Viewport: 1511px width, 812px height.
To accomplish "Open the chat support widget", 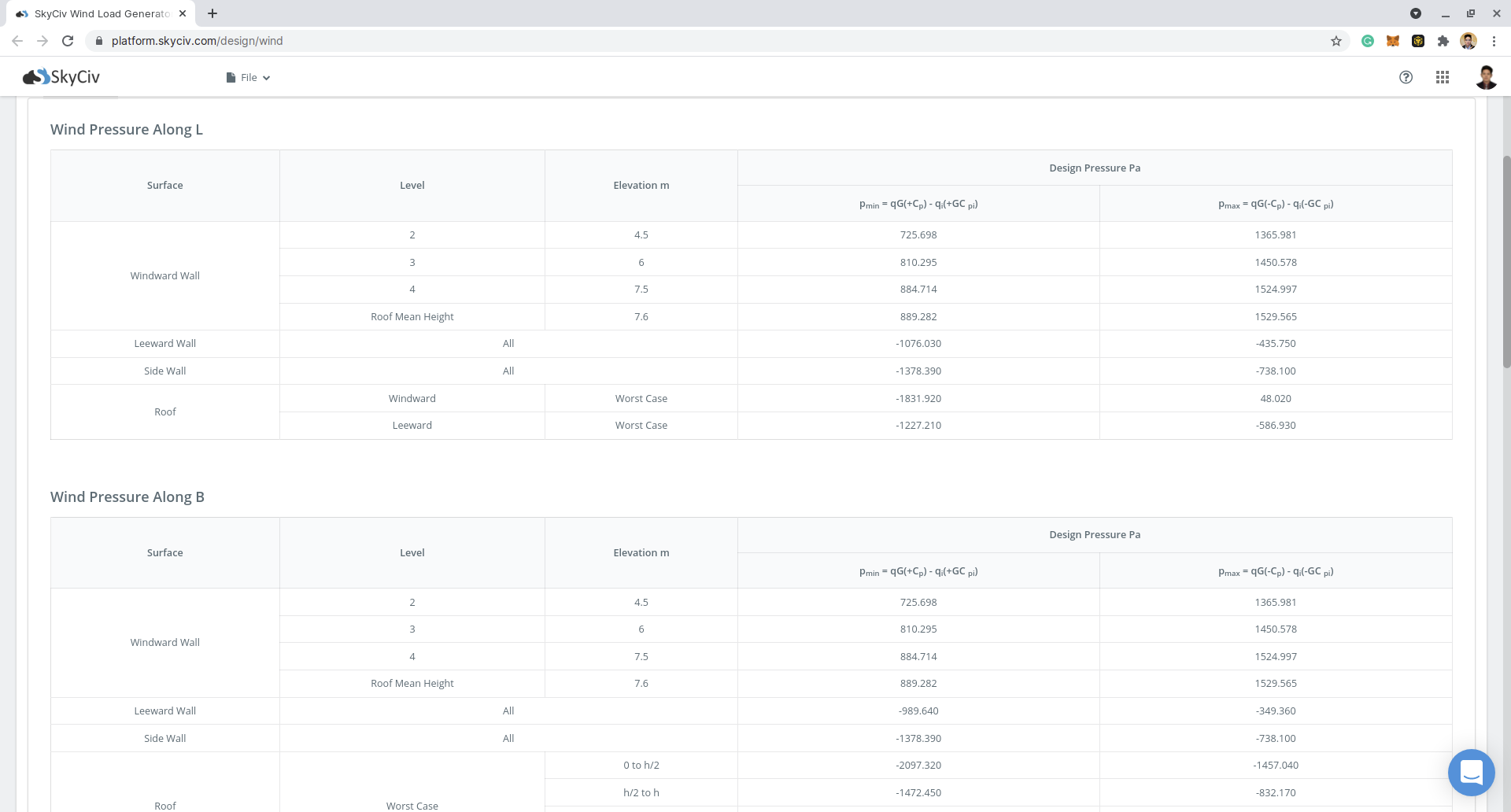I will pos(1472,772).
